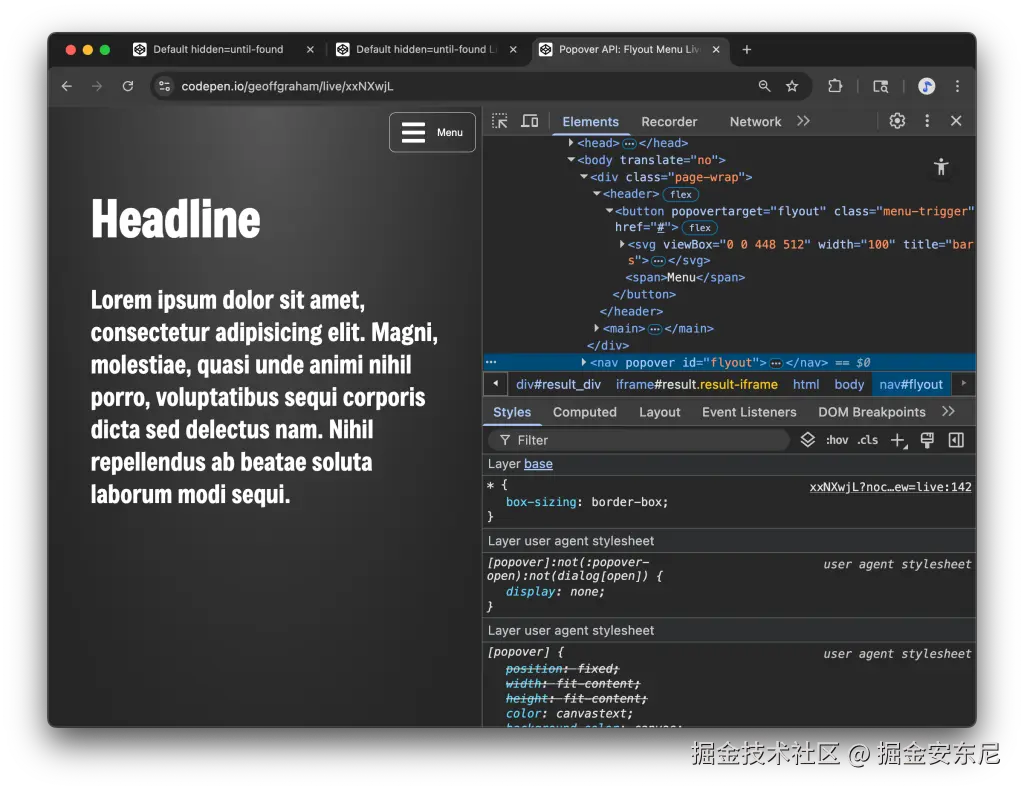Switch to the Network tab
This screenshot has height=790, width=1024.
(755, 121)
